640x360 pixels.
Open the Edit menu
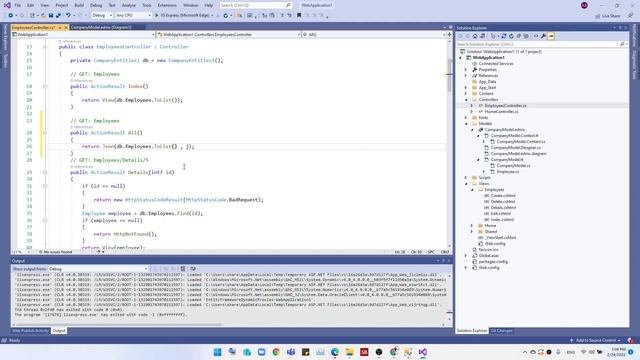coord(31,5)
